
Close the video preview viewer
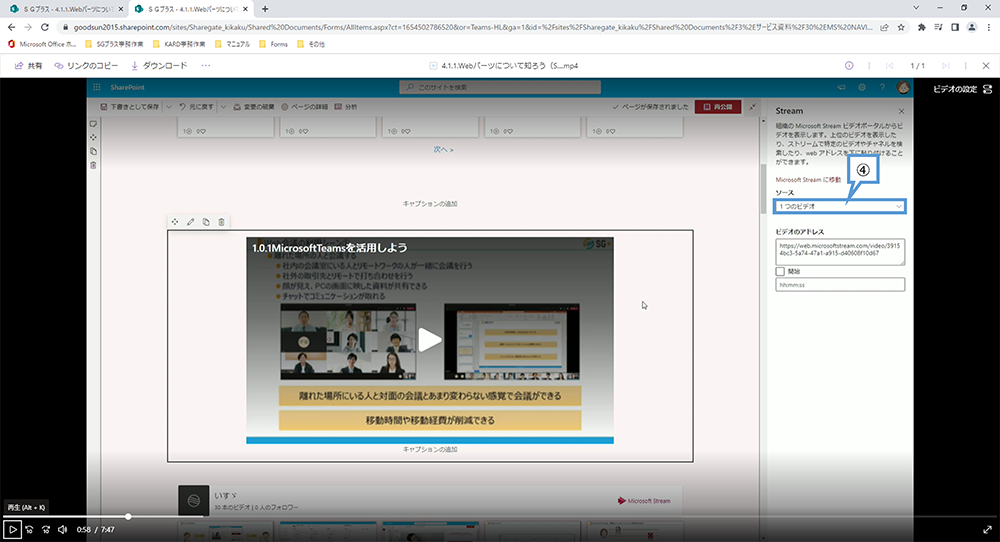pyautogui.click(x=986, y=66)
